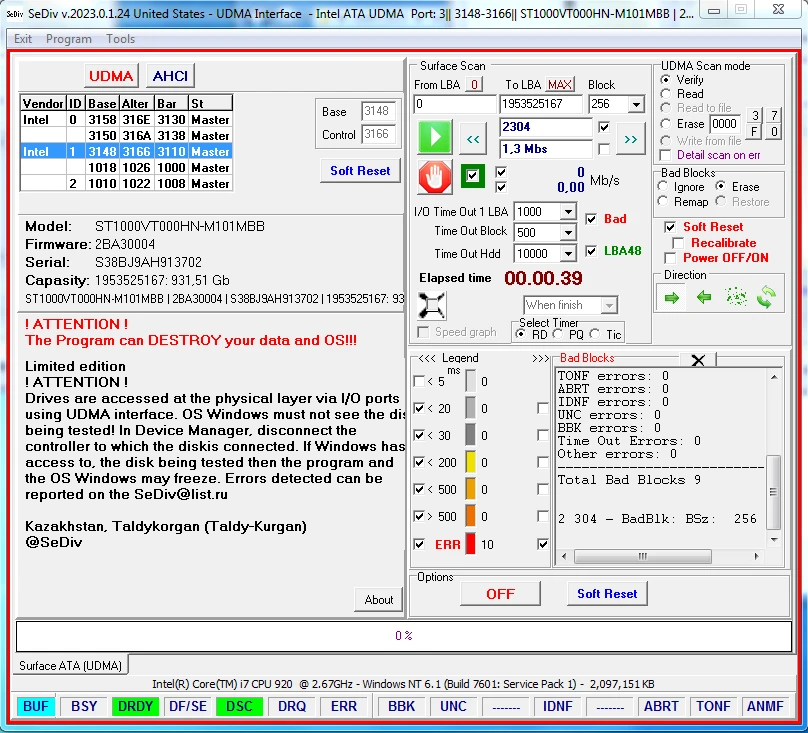Click the DRDY status indicator
Image resolution: width=808 pixels, height=733 pixels.
point(135,706)
